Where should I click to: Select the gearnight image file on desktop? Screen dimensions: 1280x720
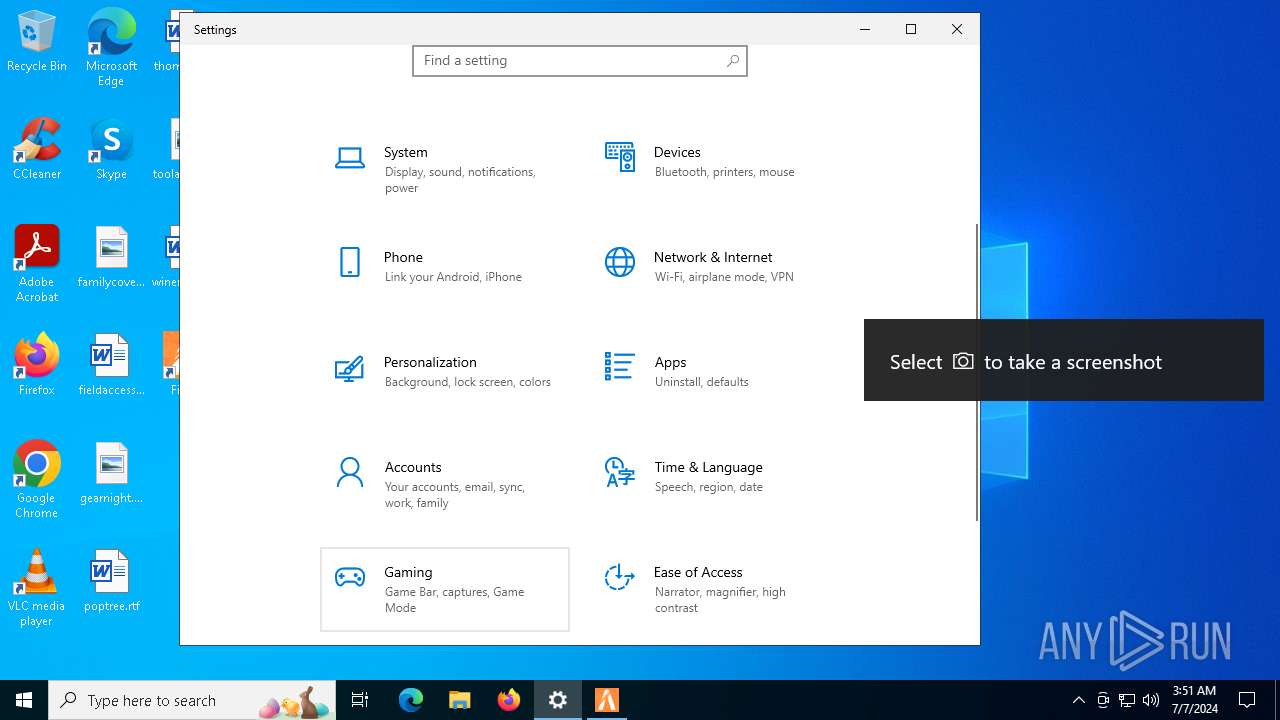(x=111, y=473)
